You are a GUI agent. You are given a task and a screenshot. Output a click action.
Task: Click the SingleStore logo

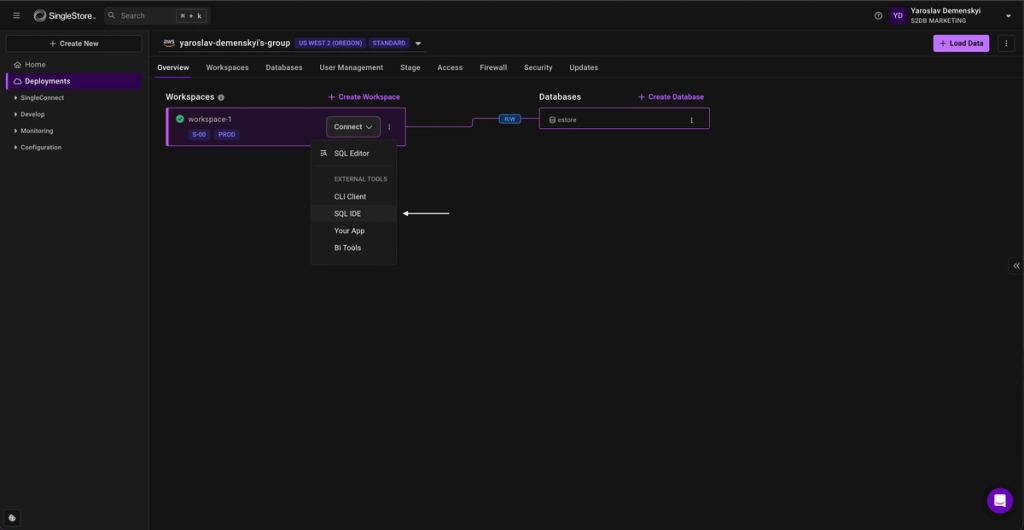tap(65, 16)
